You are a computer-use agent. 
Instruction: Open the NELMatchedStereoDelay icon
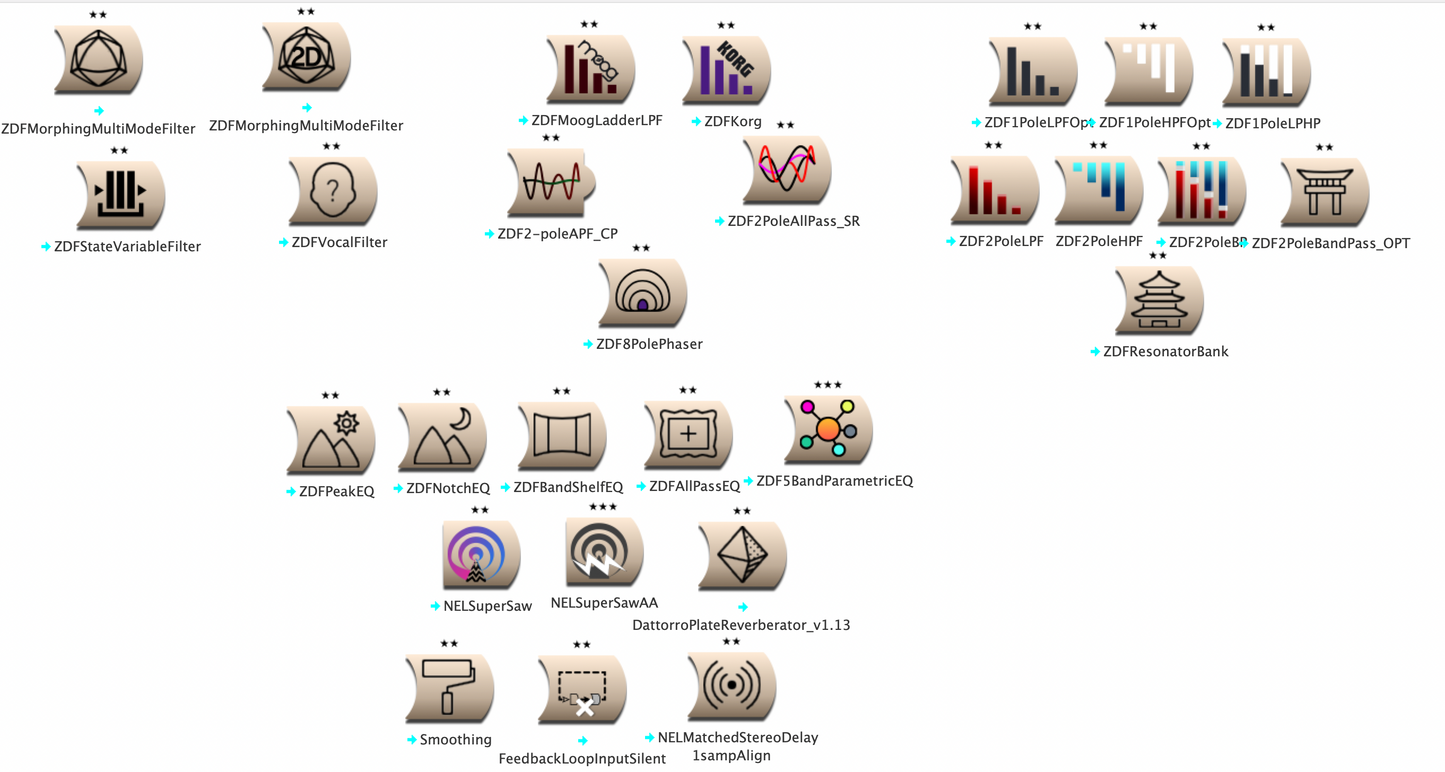[732, 686]
